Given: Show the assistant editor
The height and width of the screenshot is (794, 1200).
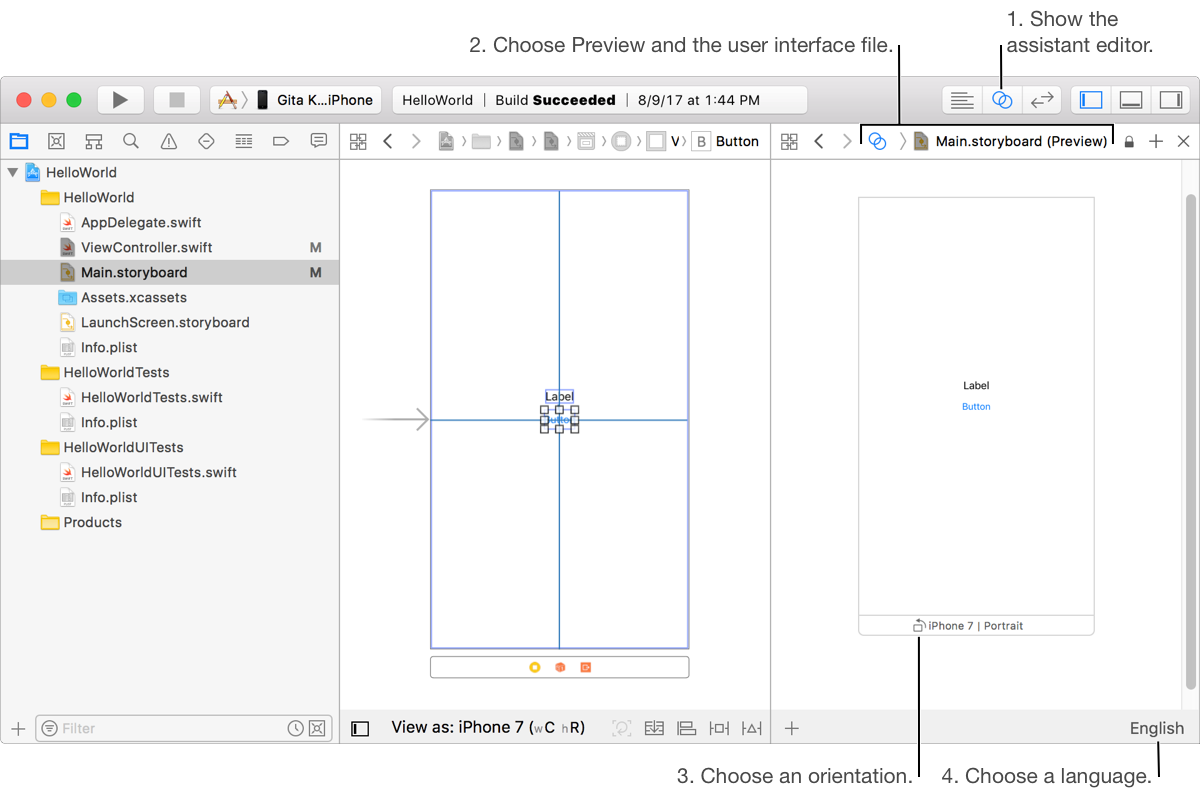Looking at the screenshot, I should pyautogui.click(x=1002, y=100).
